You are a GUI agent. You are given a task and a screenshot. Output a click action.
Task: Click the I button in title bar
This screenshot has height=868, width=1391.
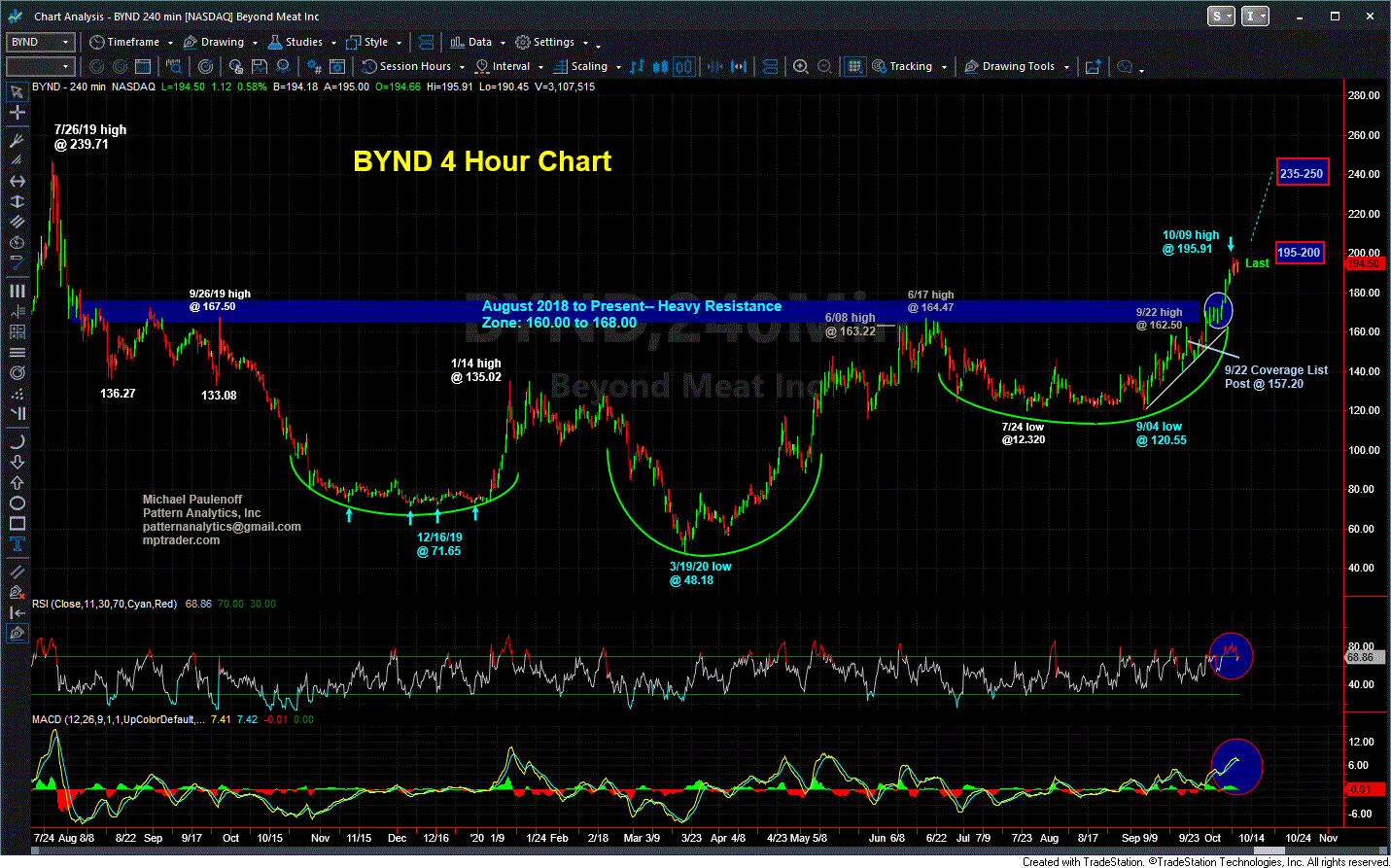tap(1255, 16)
